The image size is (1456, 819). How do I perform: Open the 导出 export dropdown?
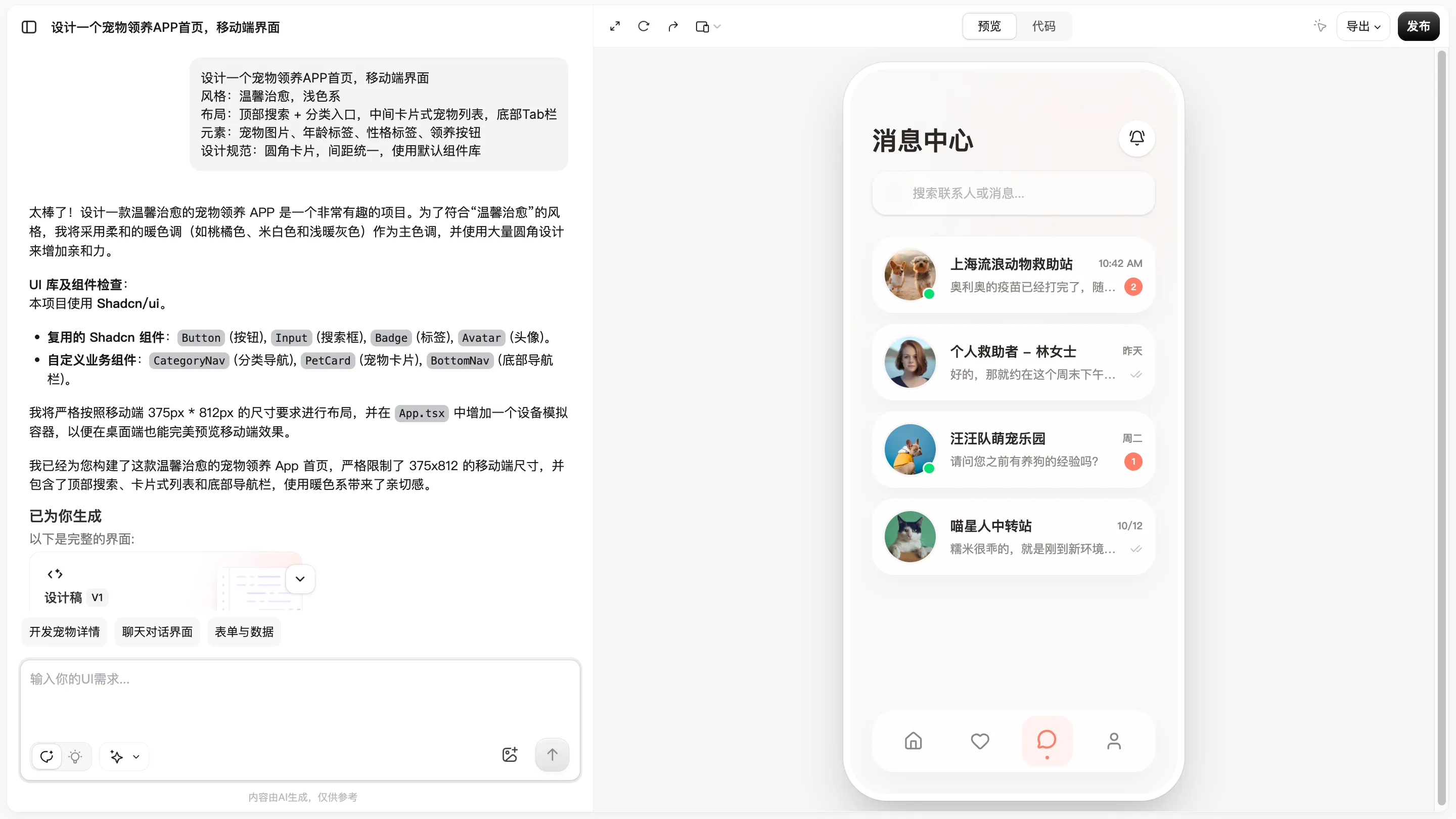(x=1364, y=26)
